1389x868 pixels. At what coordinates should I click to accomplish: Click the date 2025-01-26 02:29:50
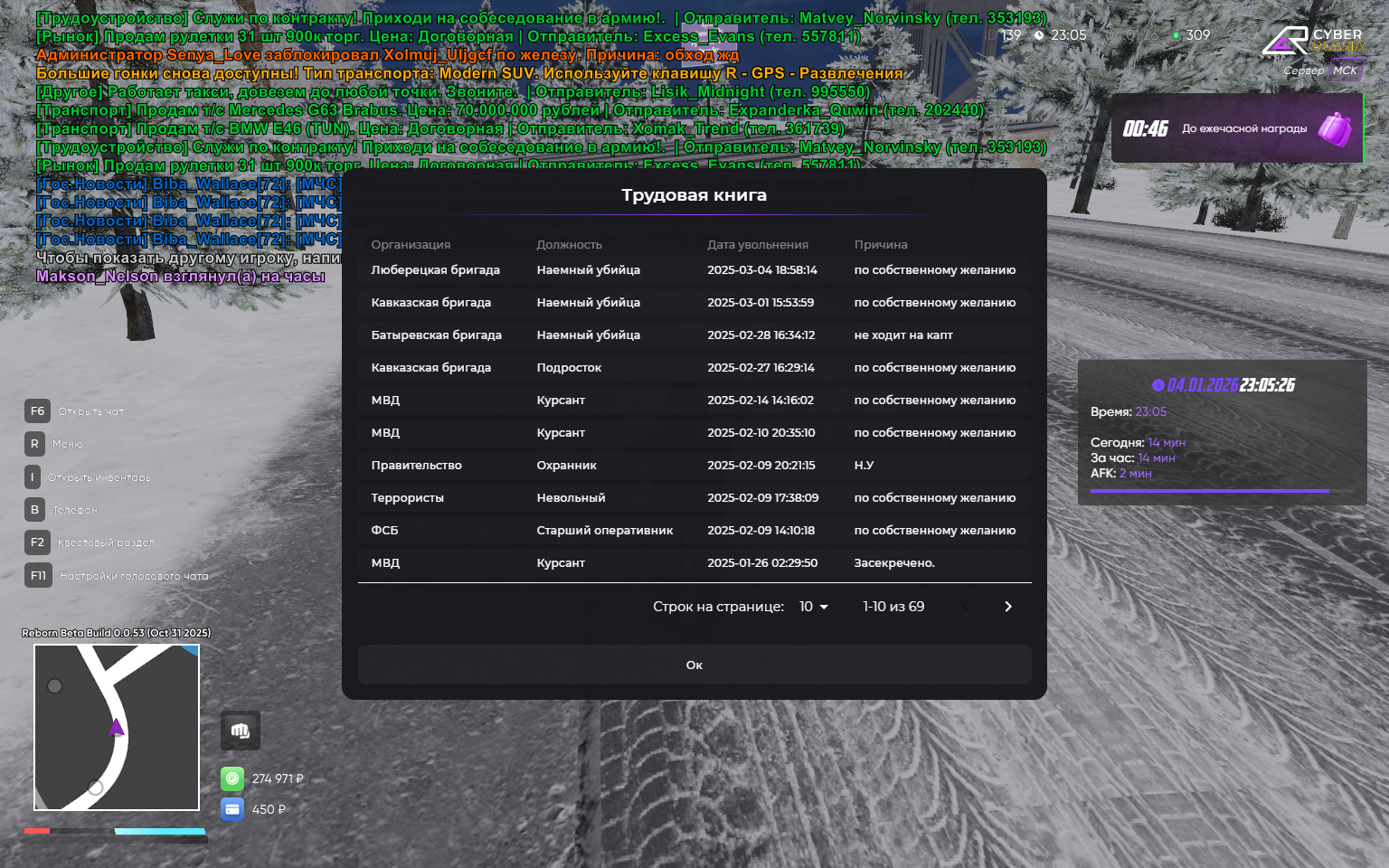pos(762,563)
